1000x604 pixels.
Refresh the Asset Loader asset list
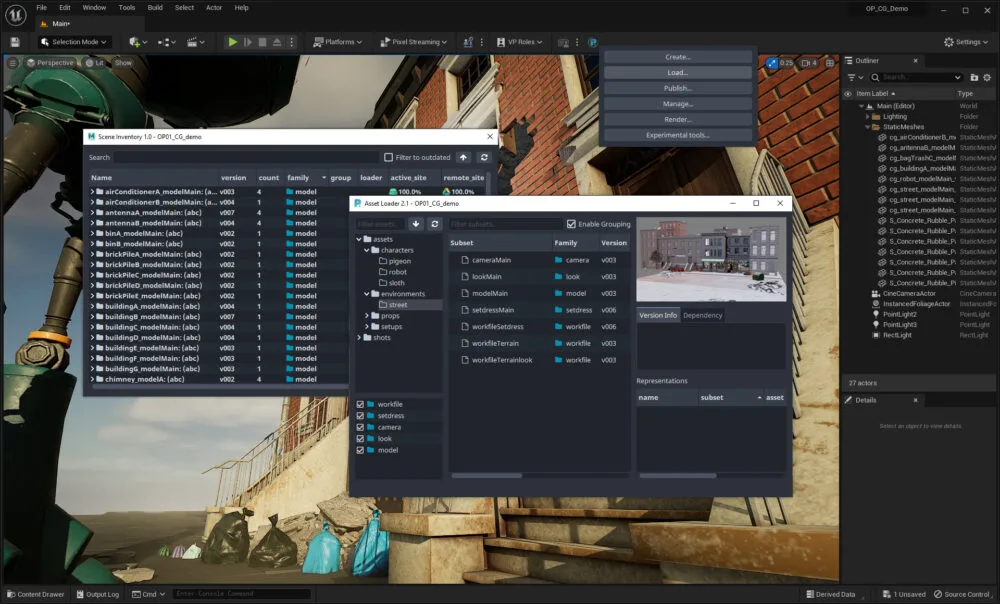click(435, 224)
